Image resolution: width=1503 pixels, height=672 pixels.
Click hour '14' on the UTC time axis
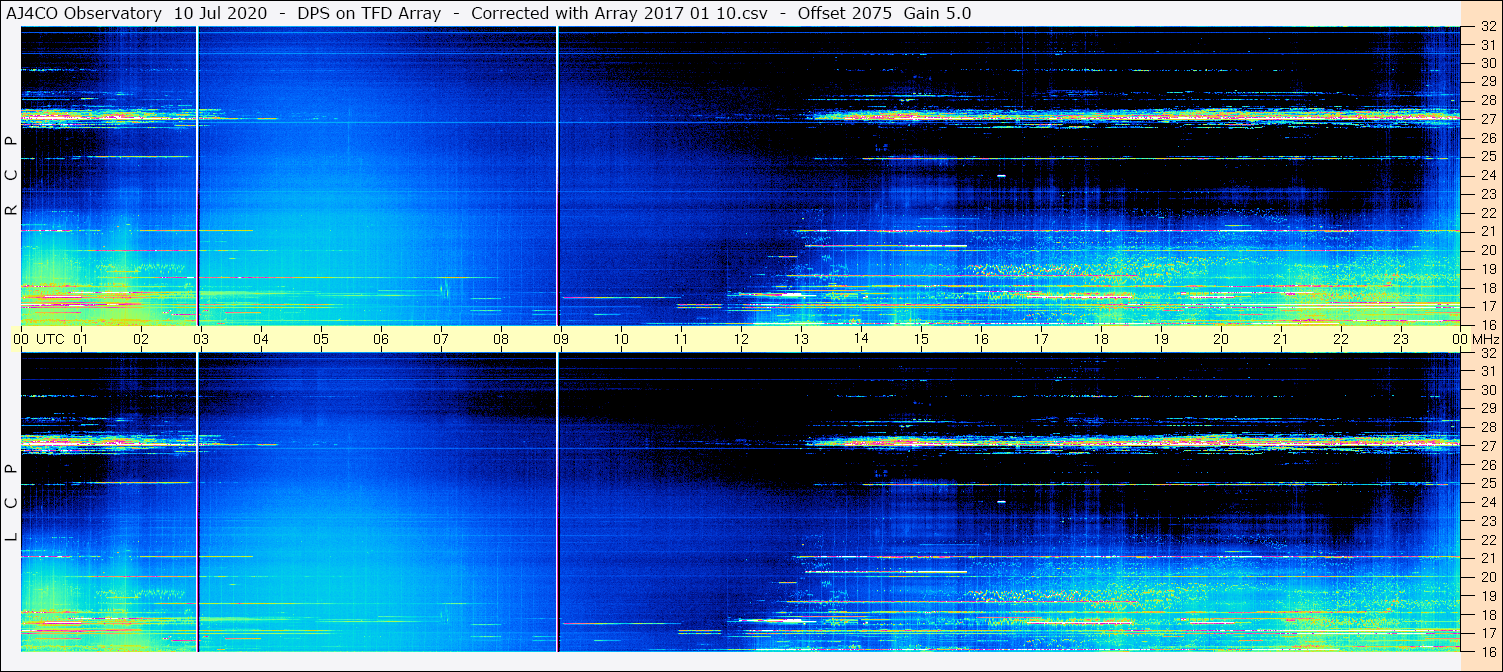pyautogui.click(x=861, y=339)
